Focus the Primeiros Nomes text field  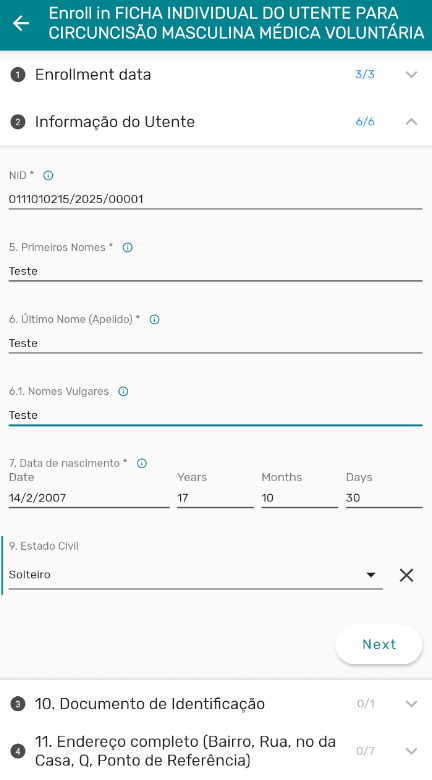click(216, 272)
